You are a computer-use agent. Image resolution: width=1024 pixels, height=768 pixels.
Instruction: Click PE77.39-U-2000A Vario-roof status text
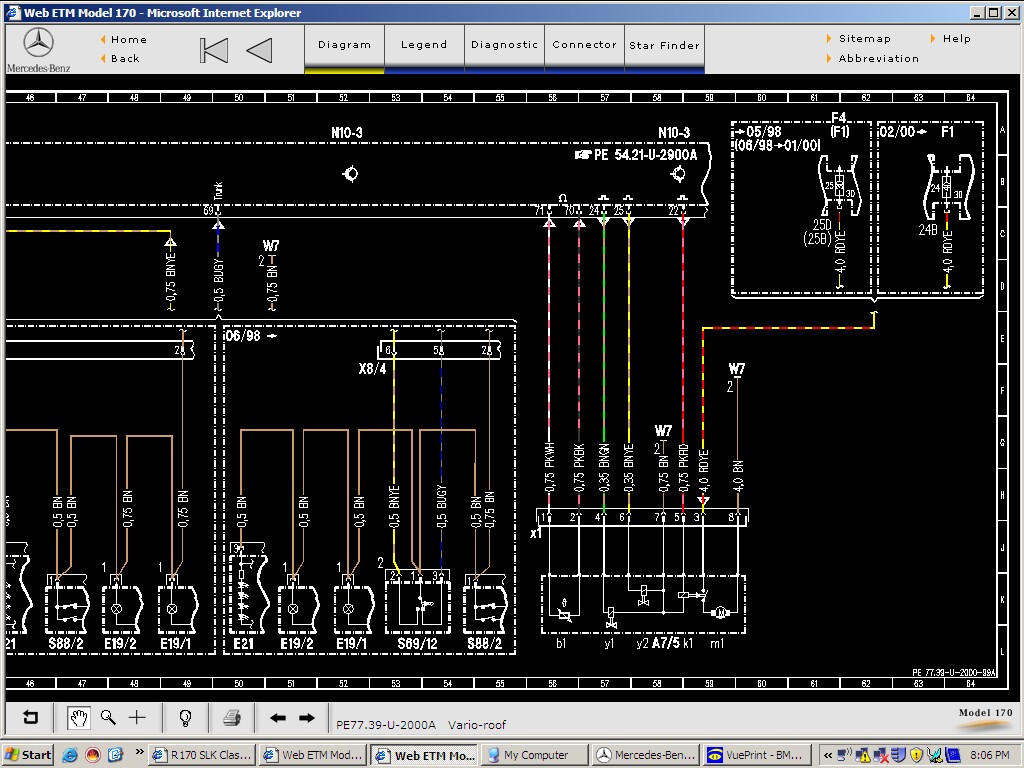[x=421, y=725]
